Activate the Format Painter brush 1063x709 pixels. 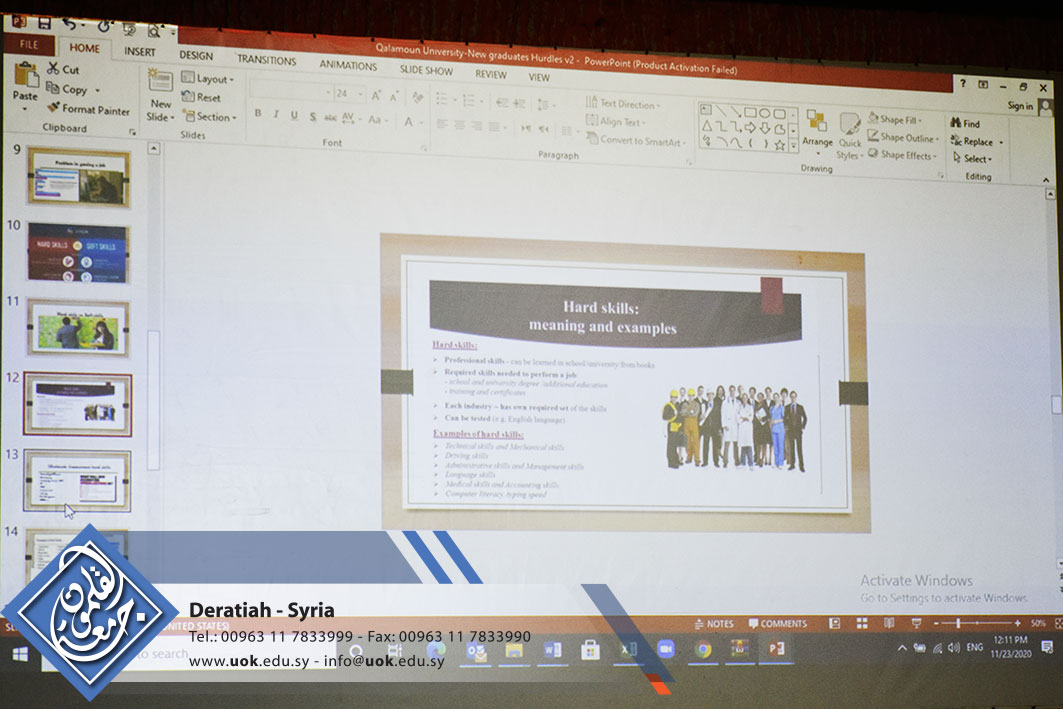pyautogui.click(x=88, y=108)
